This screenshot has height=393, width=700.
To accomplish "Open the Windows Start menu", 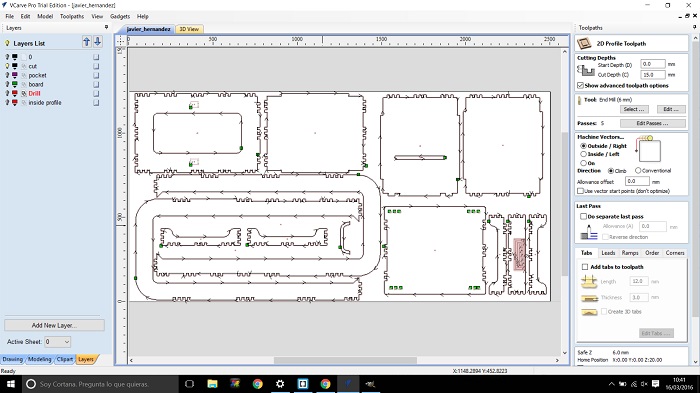I will pyautogui.click(x=11, y=384).
